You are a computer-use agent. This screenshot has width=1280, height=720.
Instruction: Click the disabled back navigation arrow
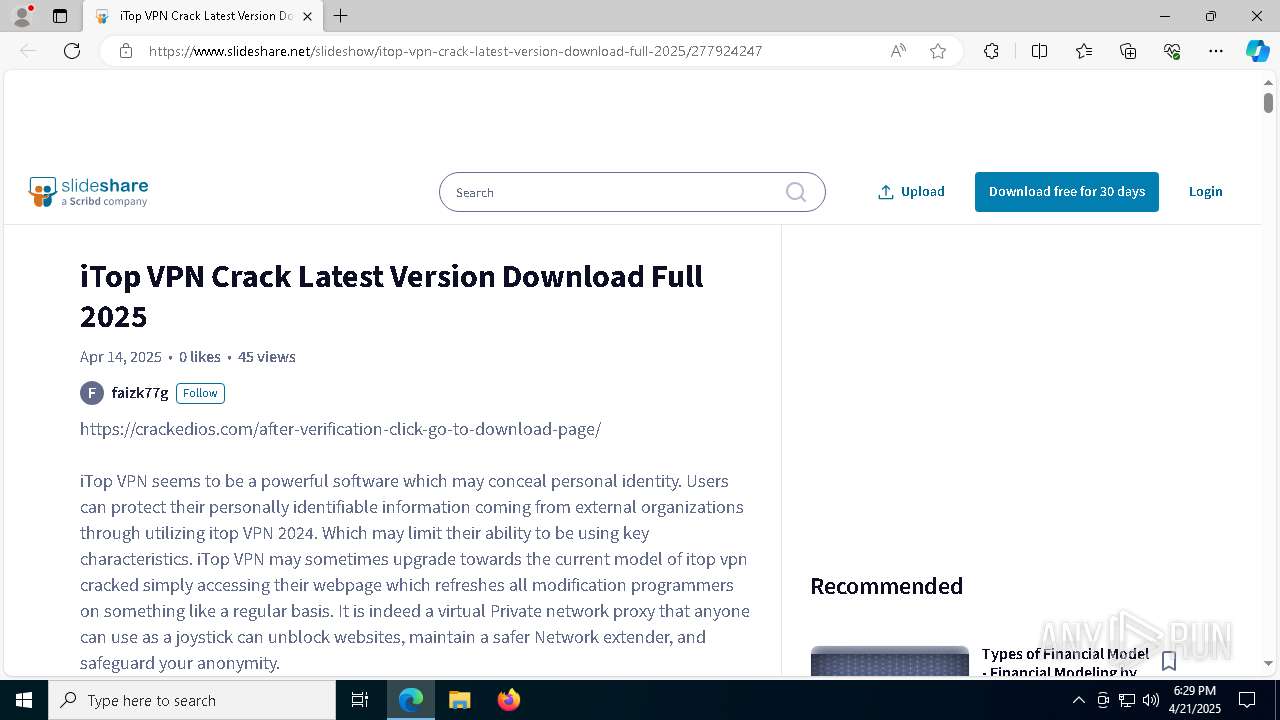point(28,51)
